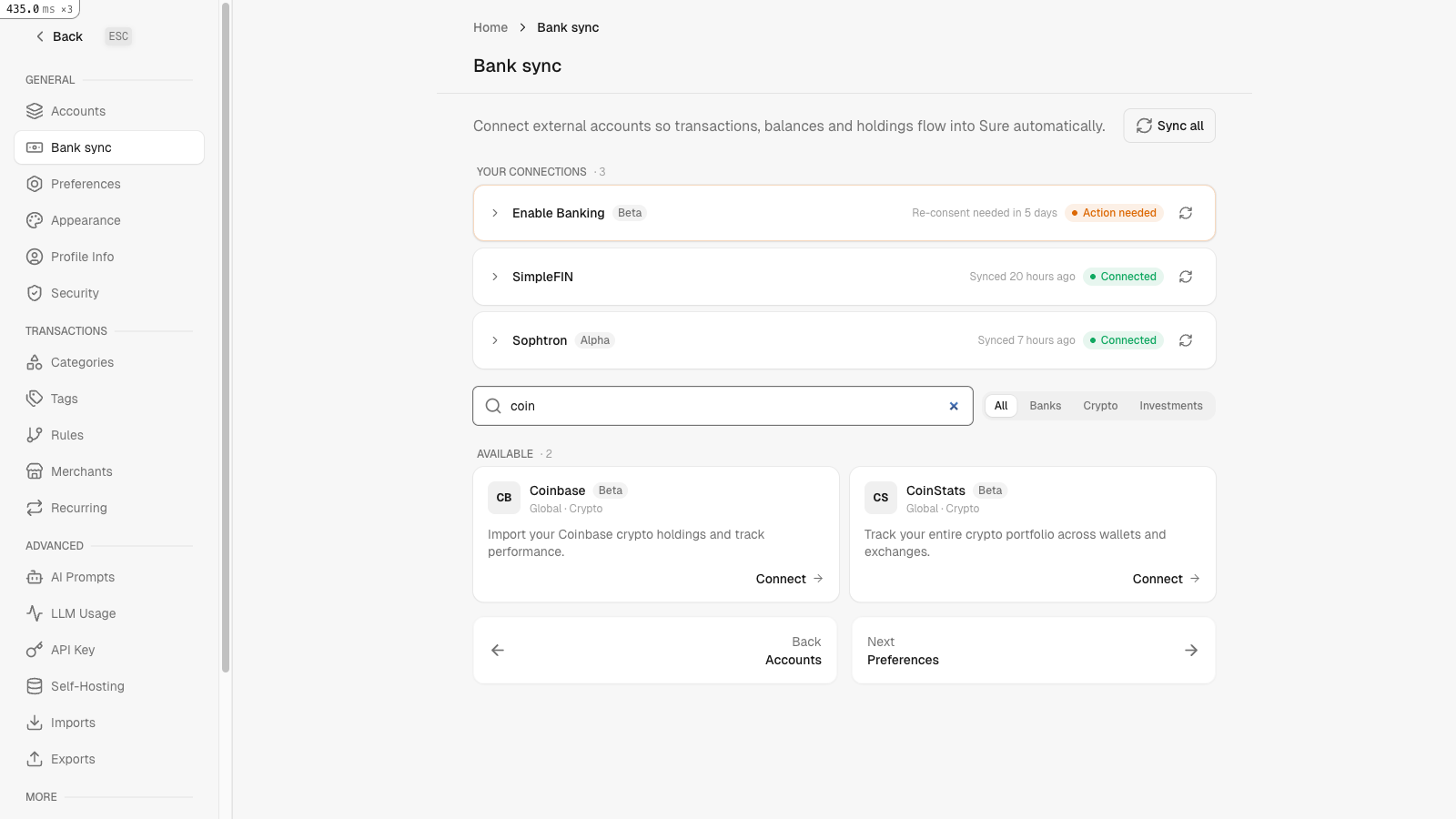This screenshot has width=1456, height=819.
Task: Click the ESC key hint badge
Action: [x=118, y=36]
